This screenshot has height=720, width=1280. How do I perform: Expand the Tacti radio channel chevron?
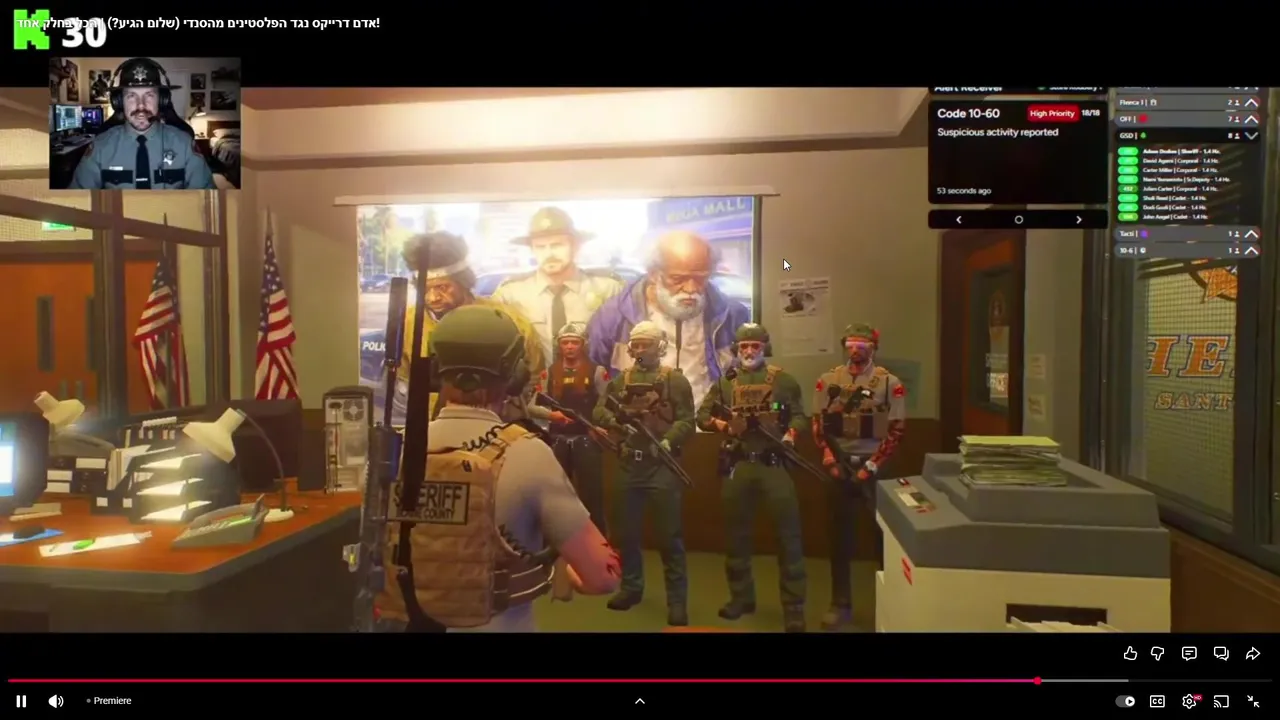pyautogui.click(x=1251, y=234)
